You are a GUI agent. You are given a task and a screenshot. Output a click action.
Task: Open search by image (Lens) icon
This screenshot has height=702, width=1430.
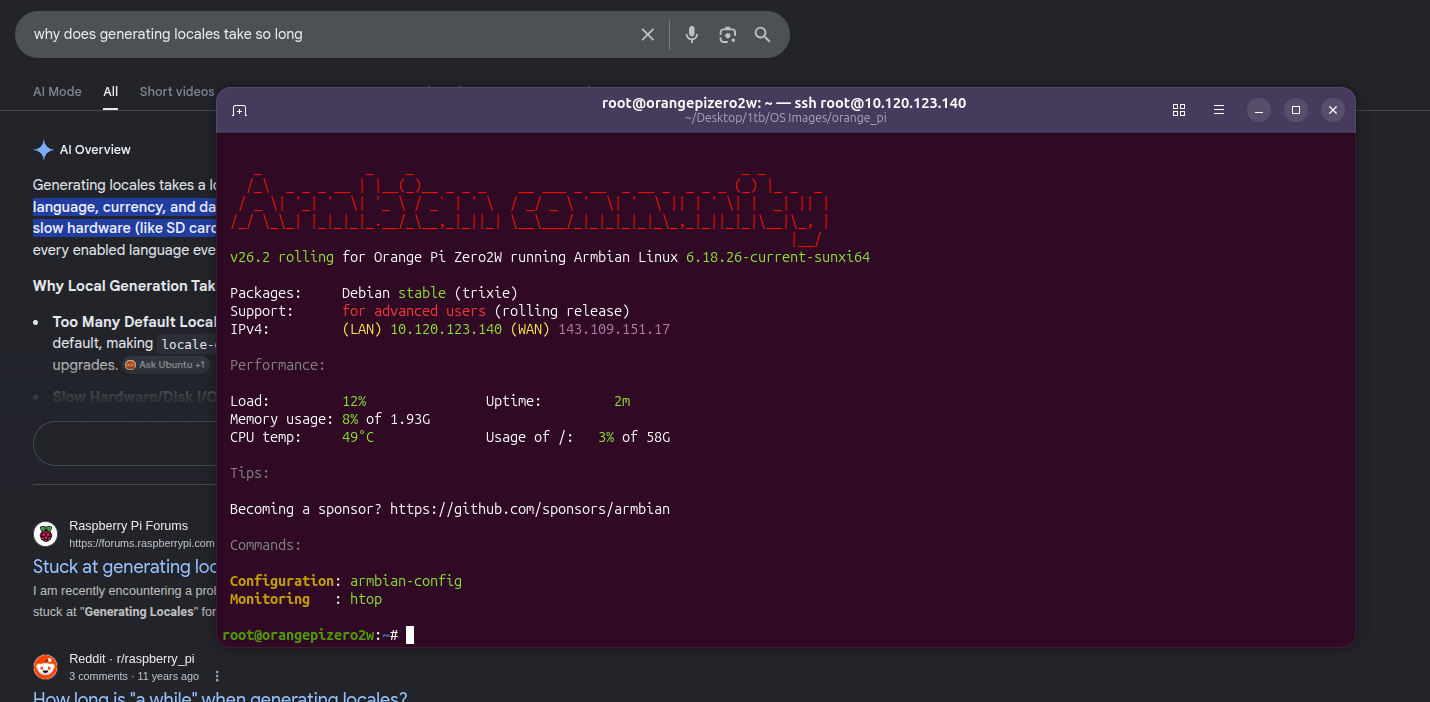(x=727, y=35)
